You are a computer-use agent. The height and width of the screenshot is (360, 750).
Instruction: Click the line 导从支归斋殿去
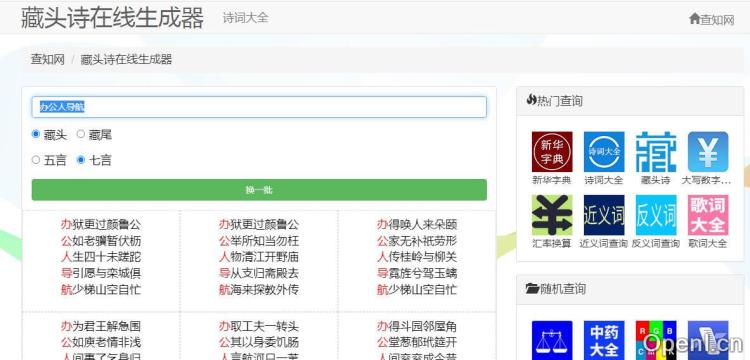coord(259,273)
